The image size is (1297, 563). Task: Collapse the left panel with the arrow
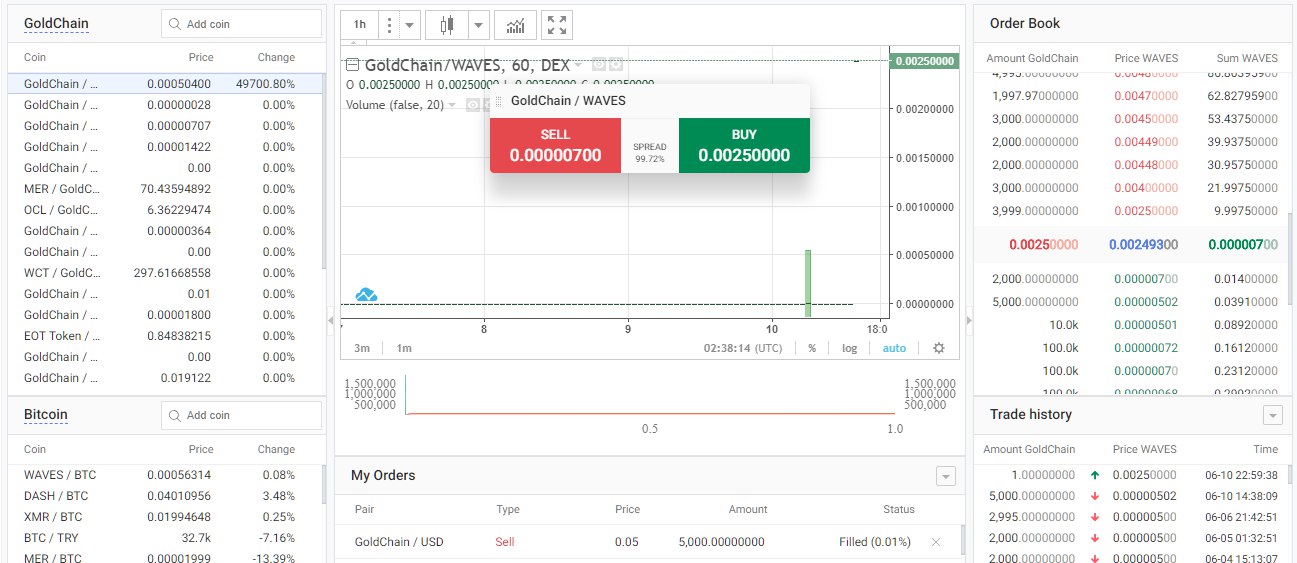[x=331, y=320]
